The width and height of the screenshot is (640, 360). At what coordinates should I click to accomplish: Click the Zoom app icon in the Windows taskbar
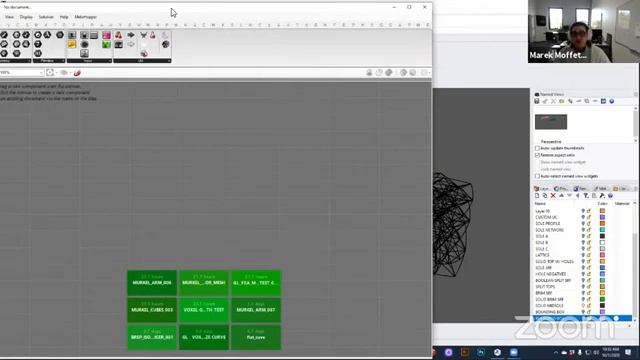[513, 352]
